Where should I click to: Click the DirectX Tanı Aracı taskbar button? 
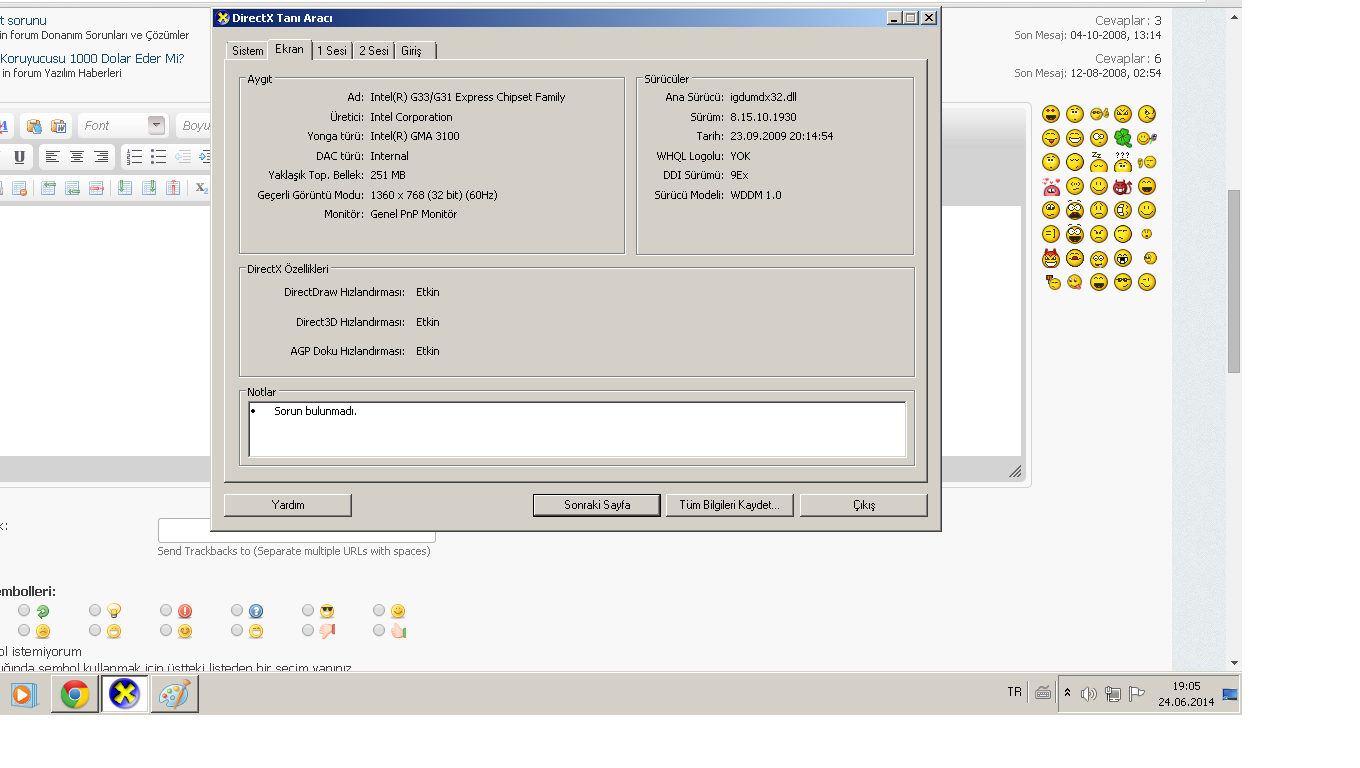(x=124, y=694)
